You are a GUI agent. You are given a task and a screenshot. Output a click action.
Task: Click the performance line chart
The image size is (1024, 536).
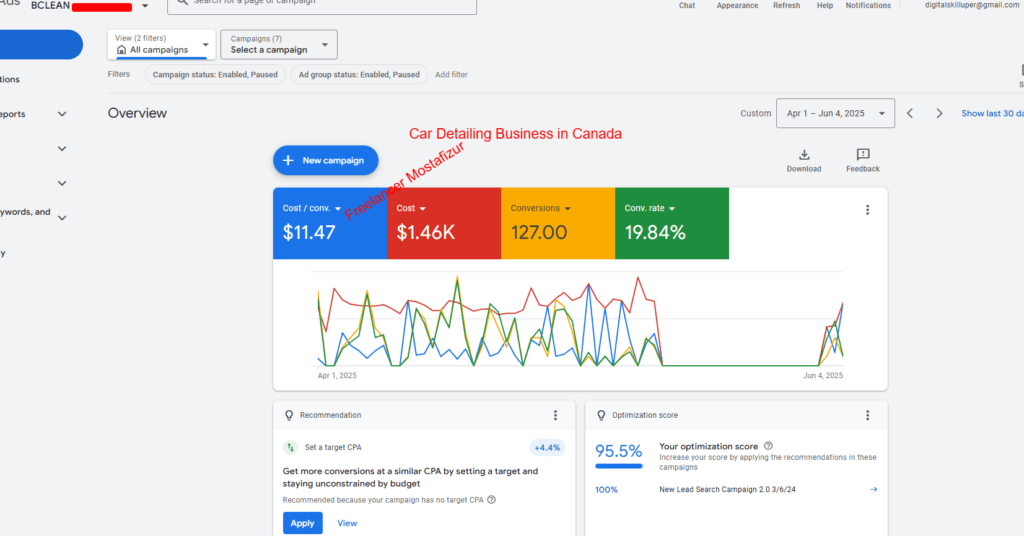tap(580, 321)
